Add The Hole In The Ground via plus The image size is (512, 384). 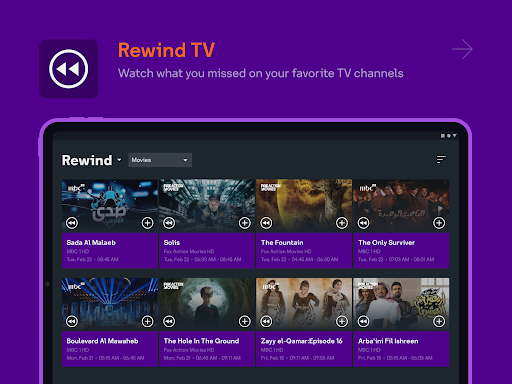(x=245, y=321)
